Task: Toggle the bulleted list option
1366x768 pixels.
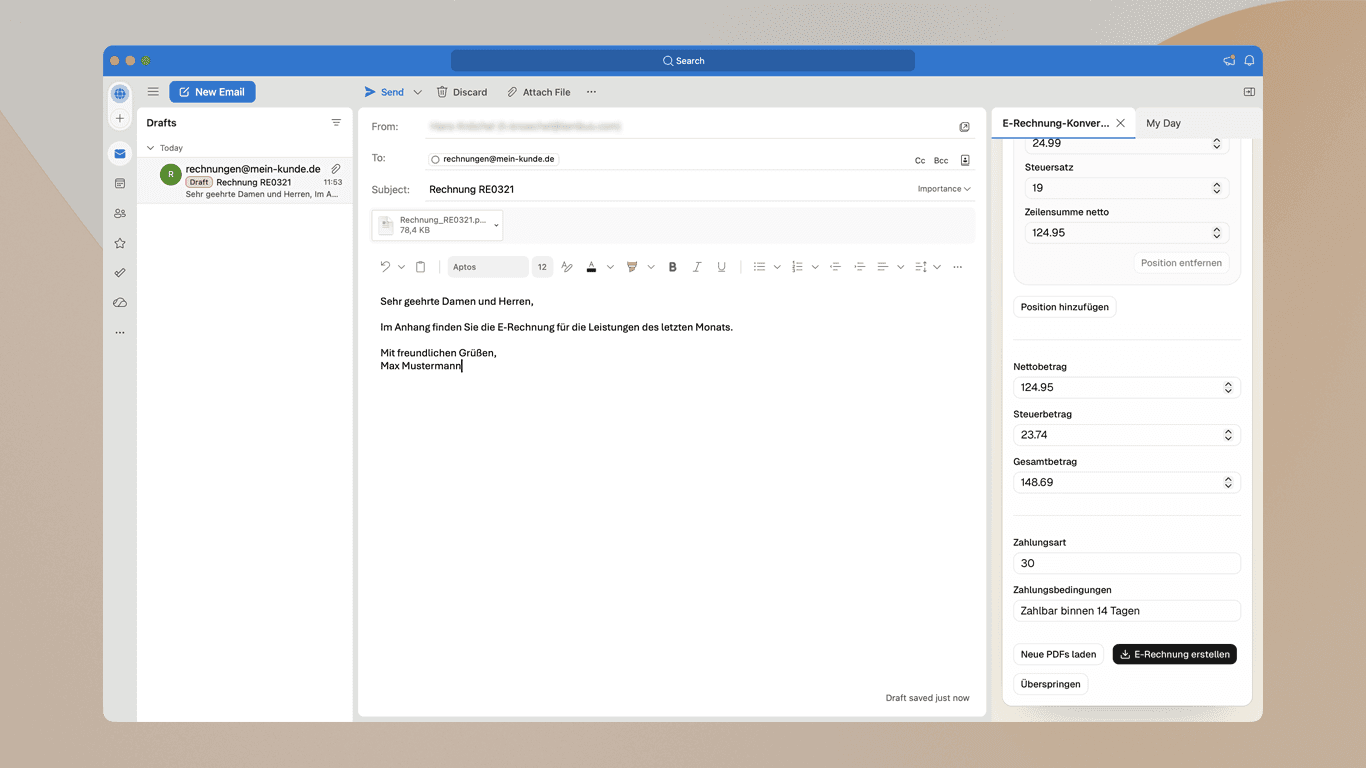Action: point(760,266)
